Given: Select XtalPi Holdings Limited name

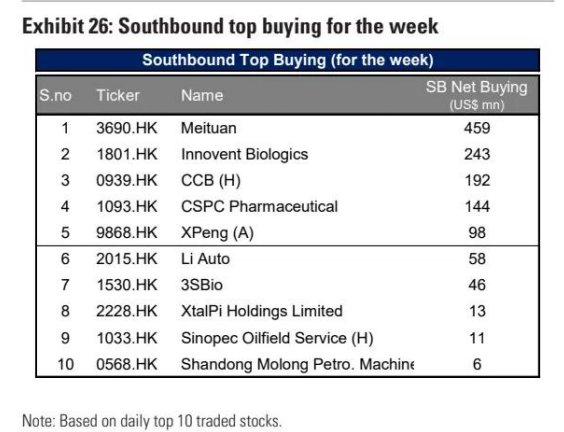Looking at the screenshot, I should pyautogui.click(x=261, y=312).
